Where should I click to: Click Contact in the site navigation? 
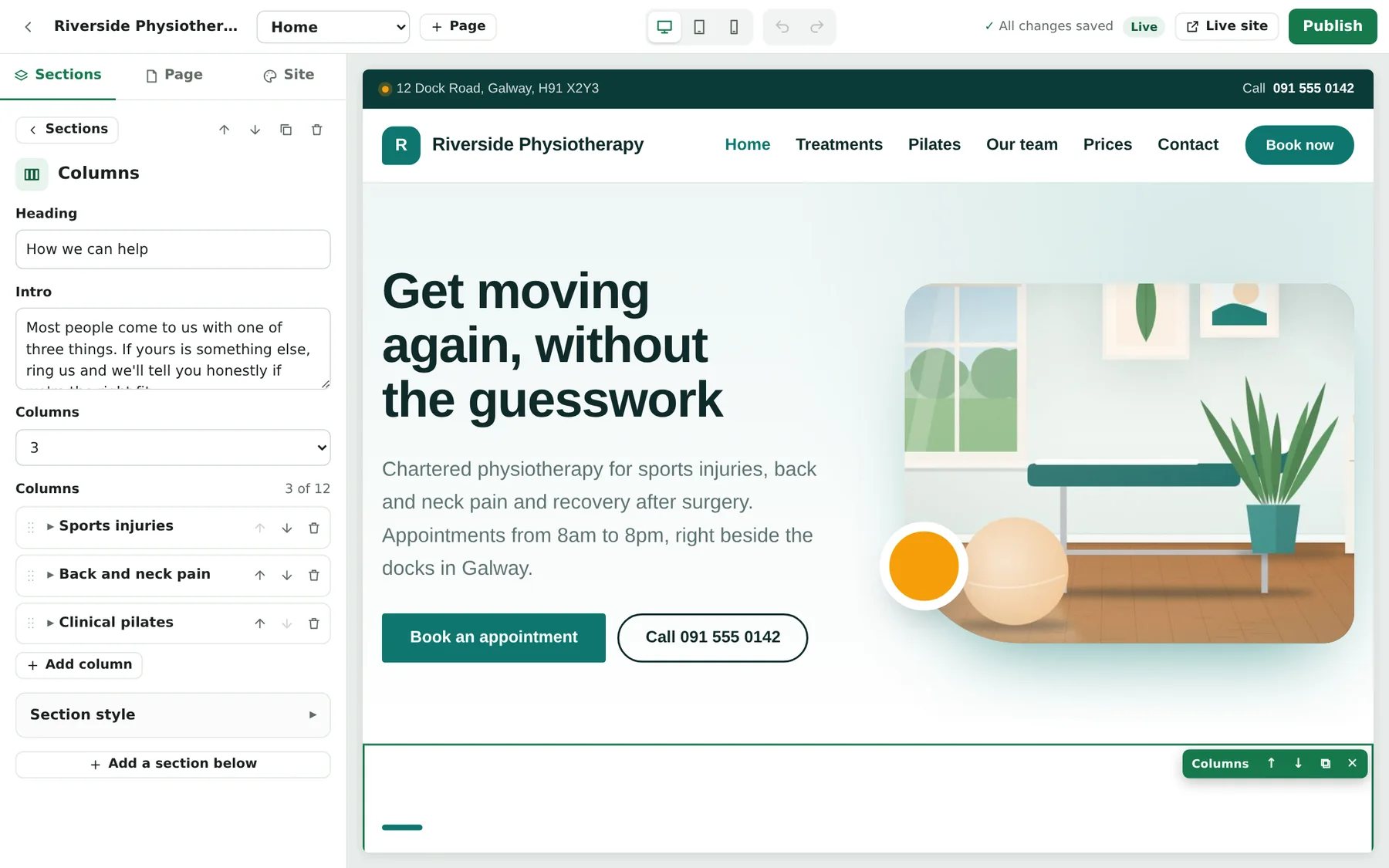[1188, 144]
